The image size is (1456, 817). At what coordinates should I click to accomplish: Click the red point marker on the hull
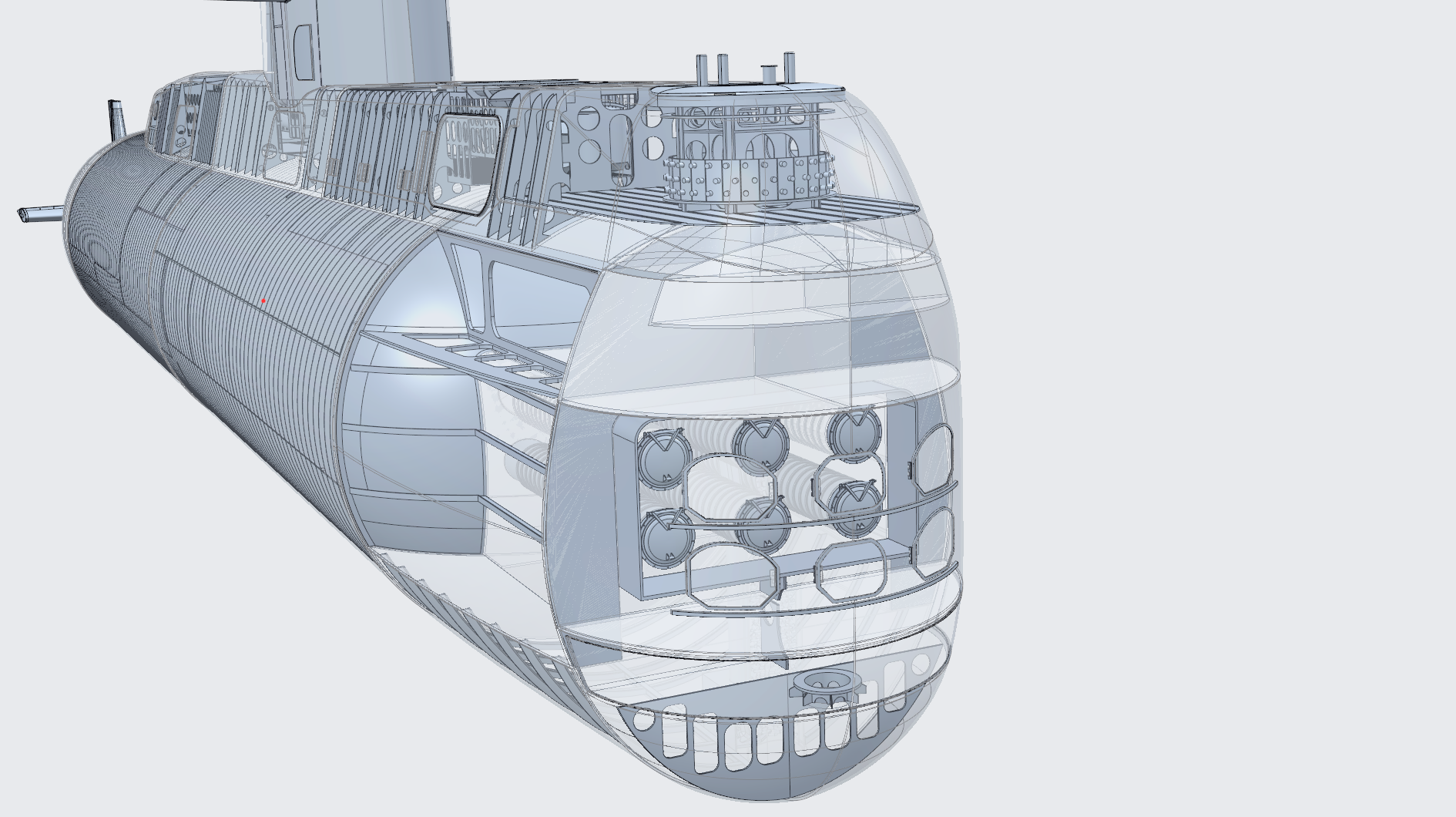pyautogui.click(x=263, y=301)
